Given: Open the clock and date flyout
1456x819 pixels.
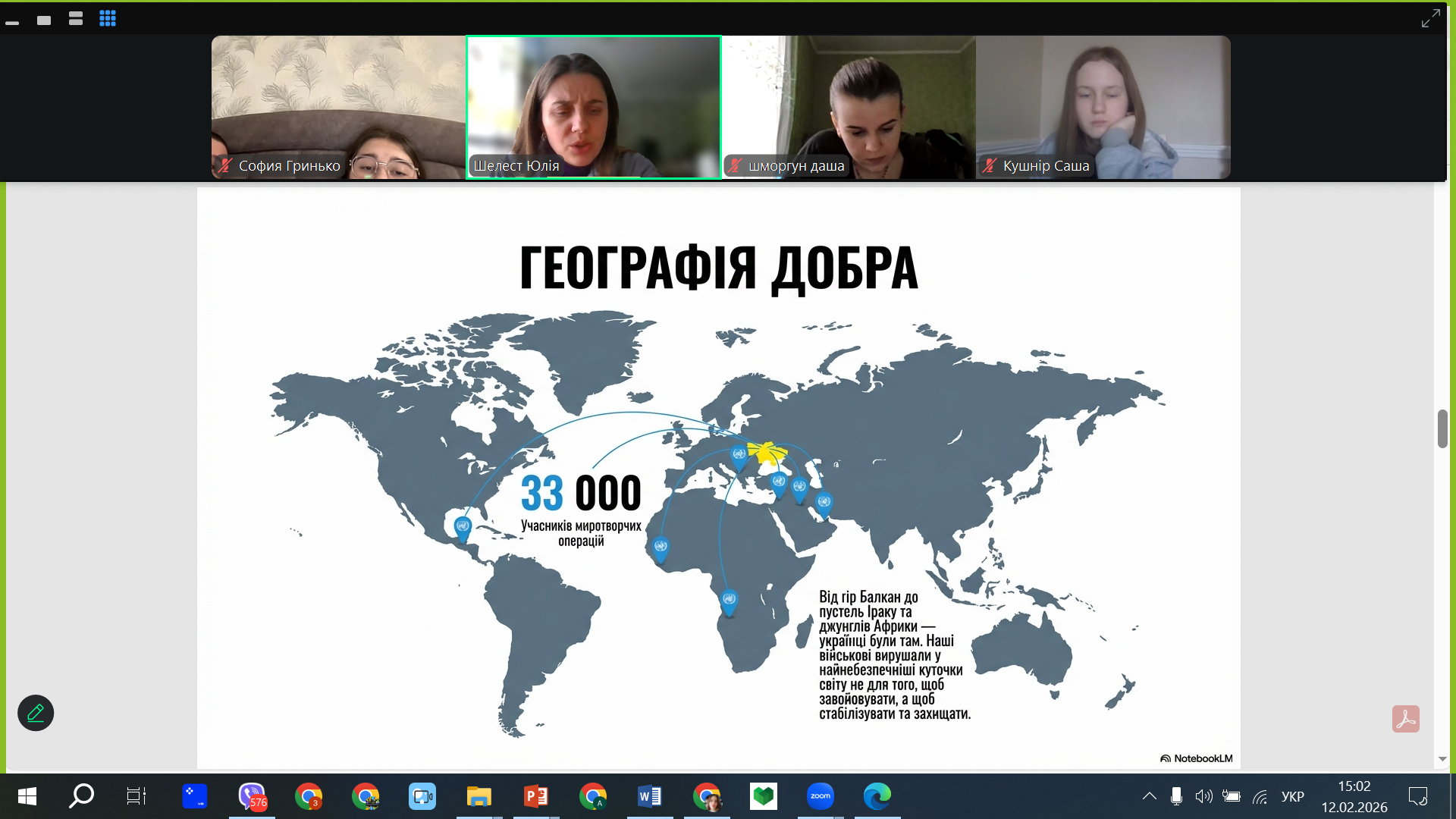Looking at the screenshot, I should coord(1354,796).
